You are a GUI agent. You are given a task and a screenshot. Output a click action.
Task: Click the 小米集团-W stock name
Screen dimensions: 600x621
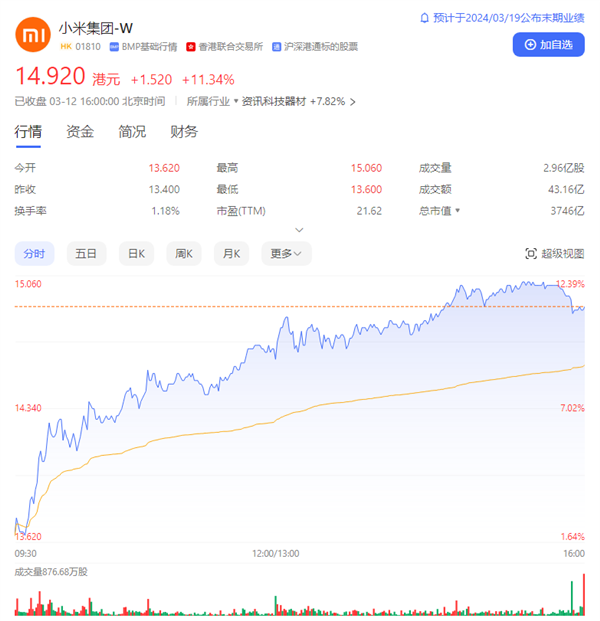tap(96, 28)
